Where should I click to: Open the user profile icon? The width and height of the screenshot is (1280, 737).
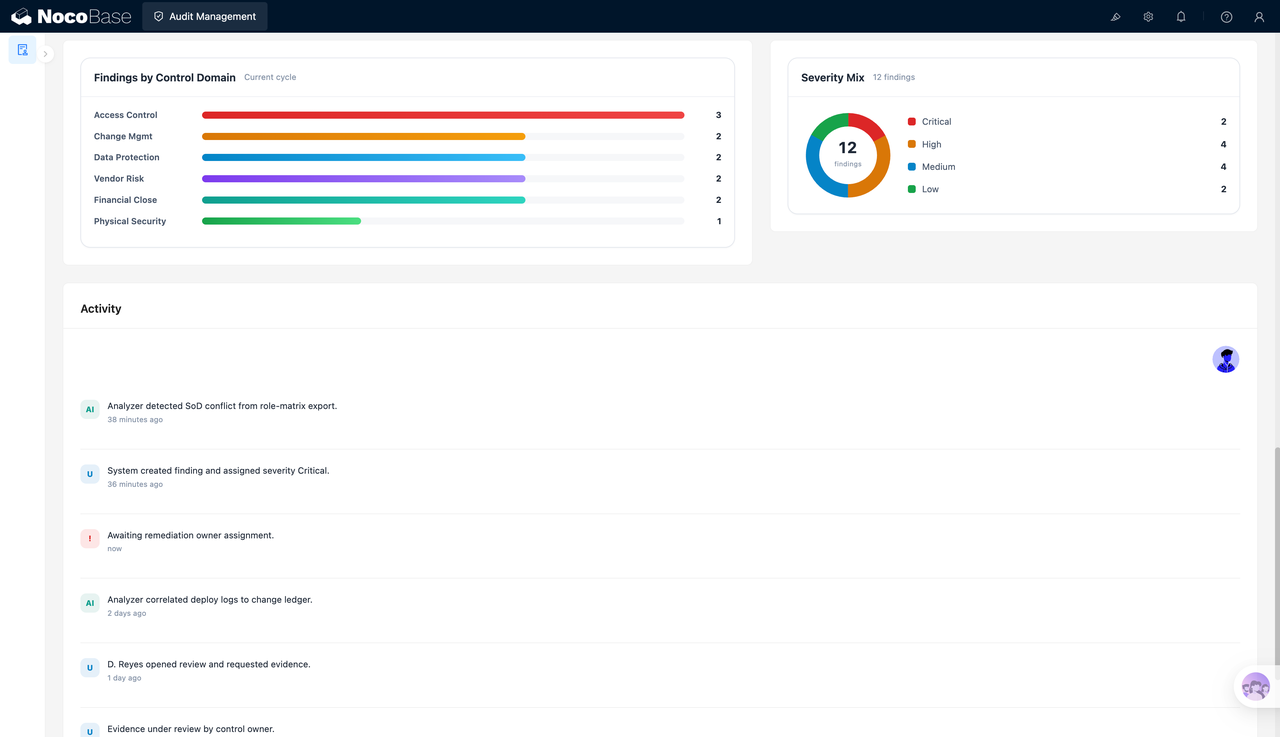(x=1259, y=16)
